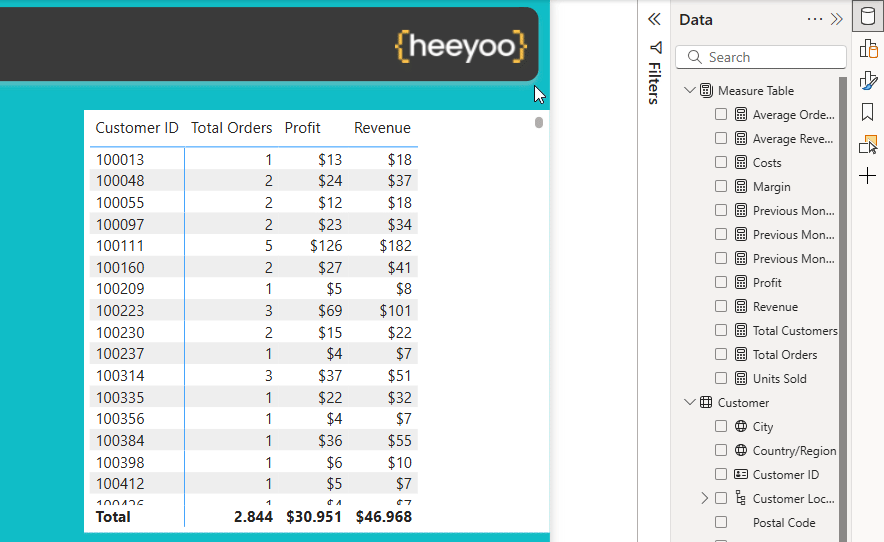Click the Filters funnel icon
Viewport: 884px width, 542px height.
(x=655, y=47)
